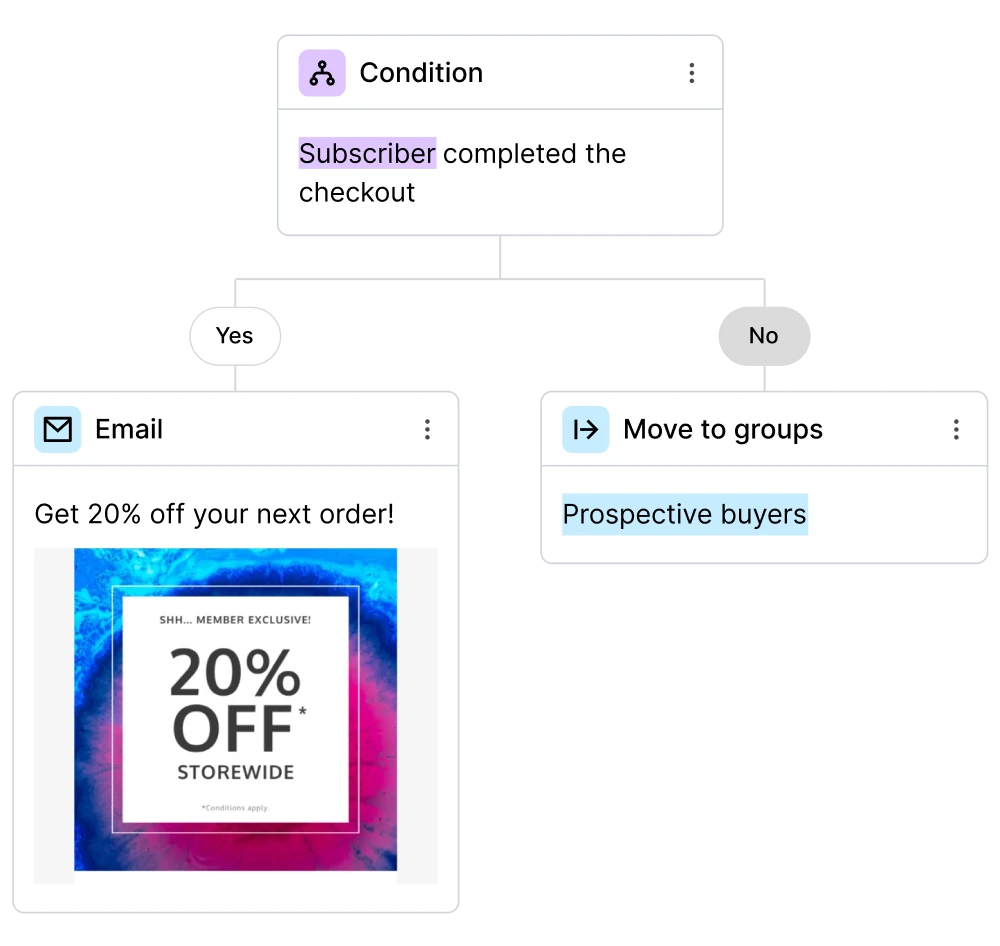
Task: Click the Email step title
Action: tap(129, 429)
